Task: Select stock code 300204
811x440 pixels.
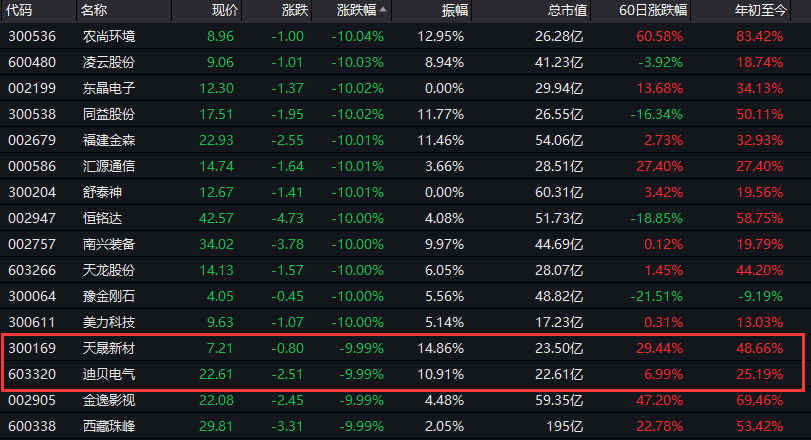Action: pos(32,192)
